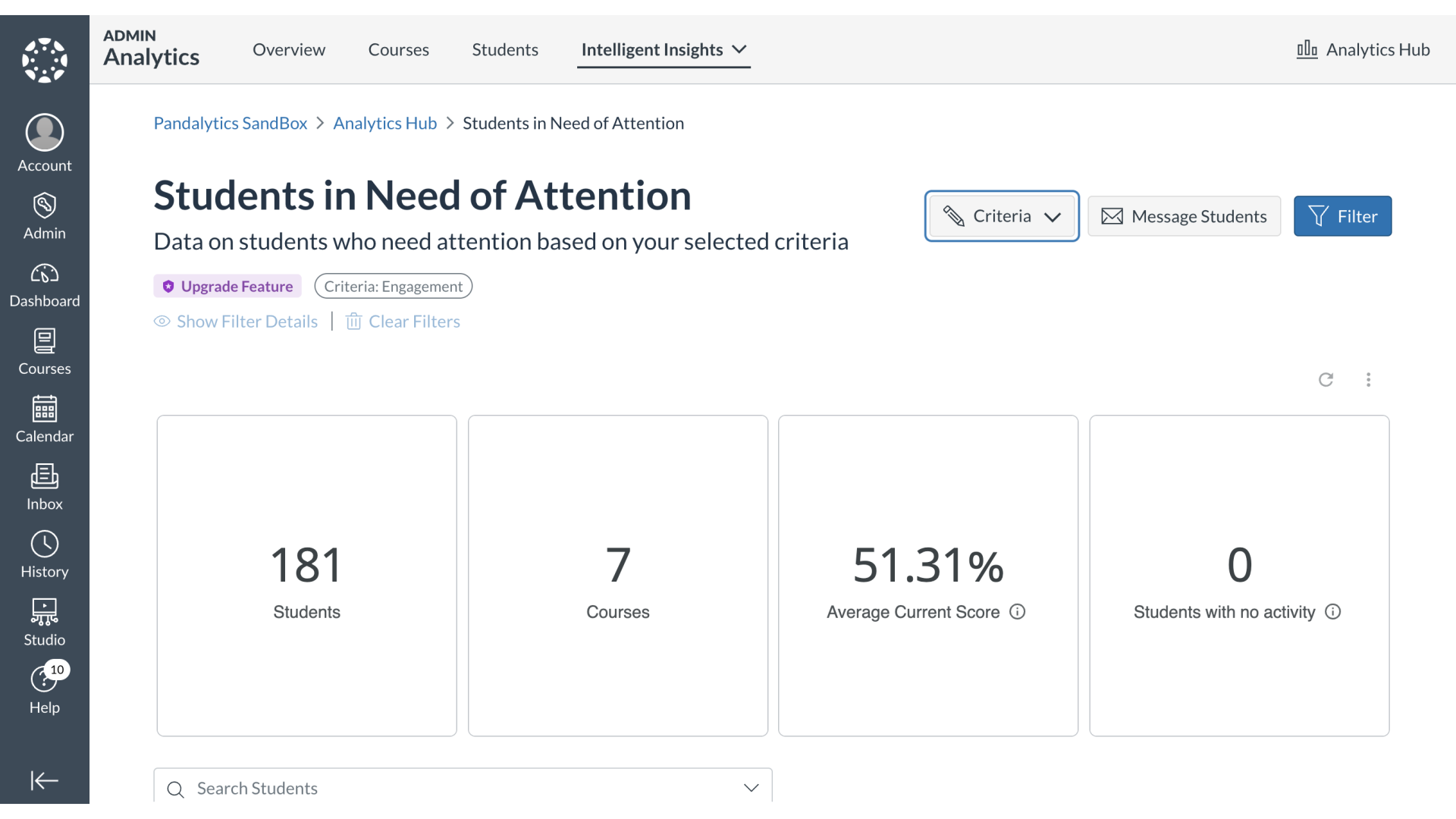The height and width of the screenshot is (819, 1456).
Task: Click the search magnifier icon
Action: coord(175,789)
